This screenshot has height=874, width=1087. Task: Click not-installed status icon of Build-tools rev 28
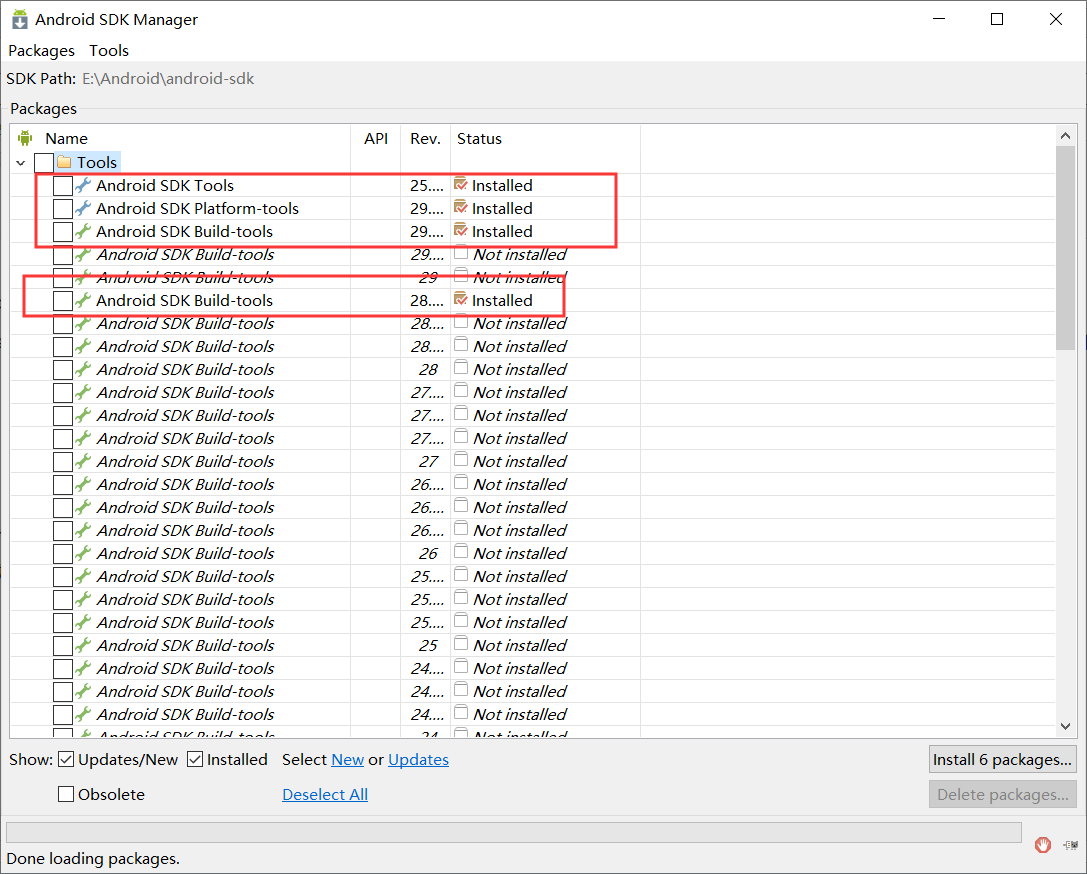pyautogui.click(x=460, y=368)
